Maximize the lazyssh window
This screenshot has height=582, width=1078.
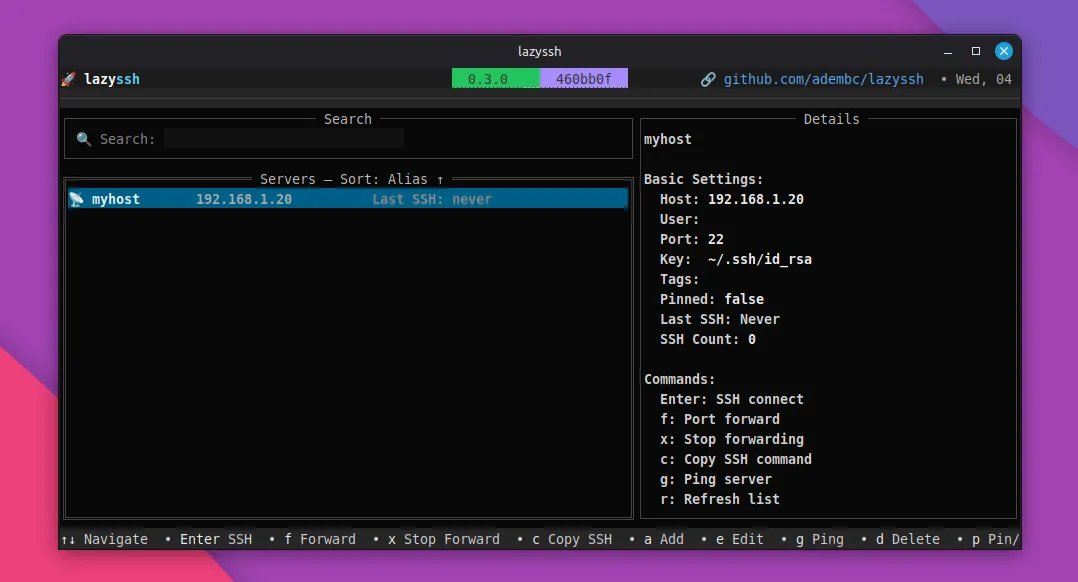pyautogui.click(x=976, y=52)
